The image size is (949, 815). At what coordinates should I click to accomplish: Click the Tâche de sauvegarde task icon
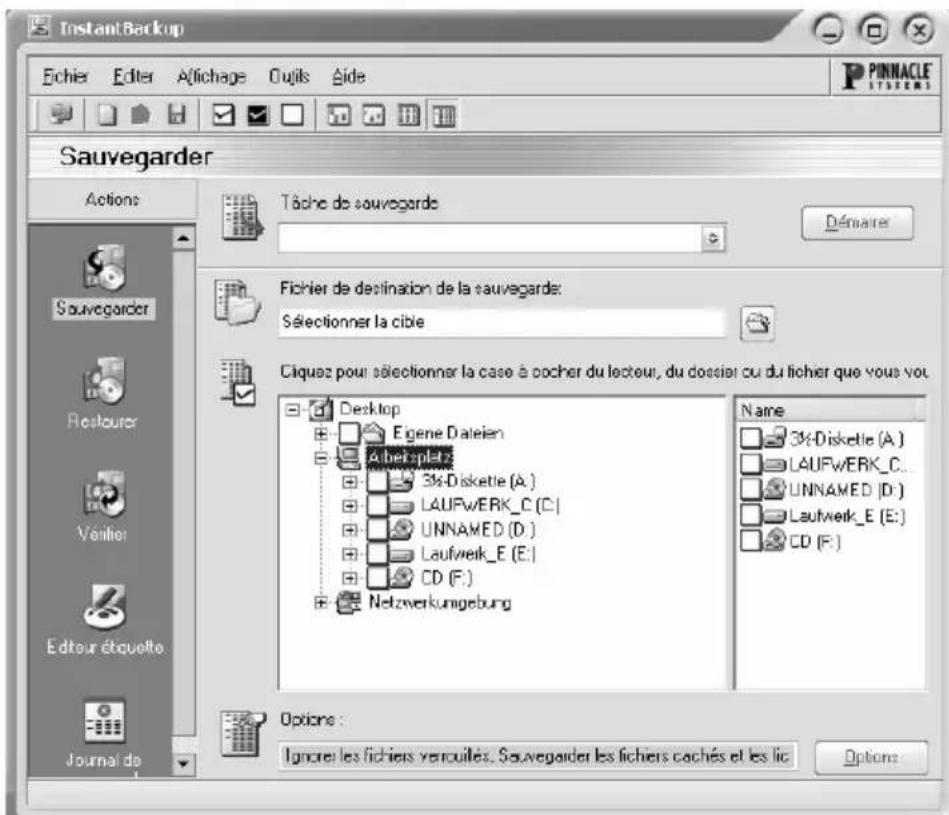(242, 218)
